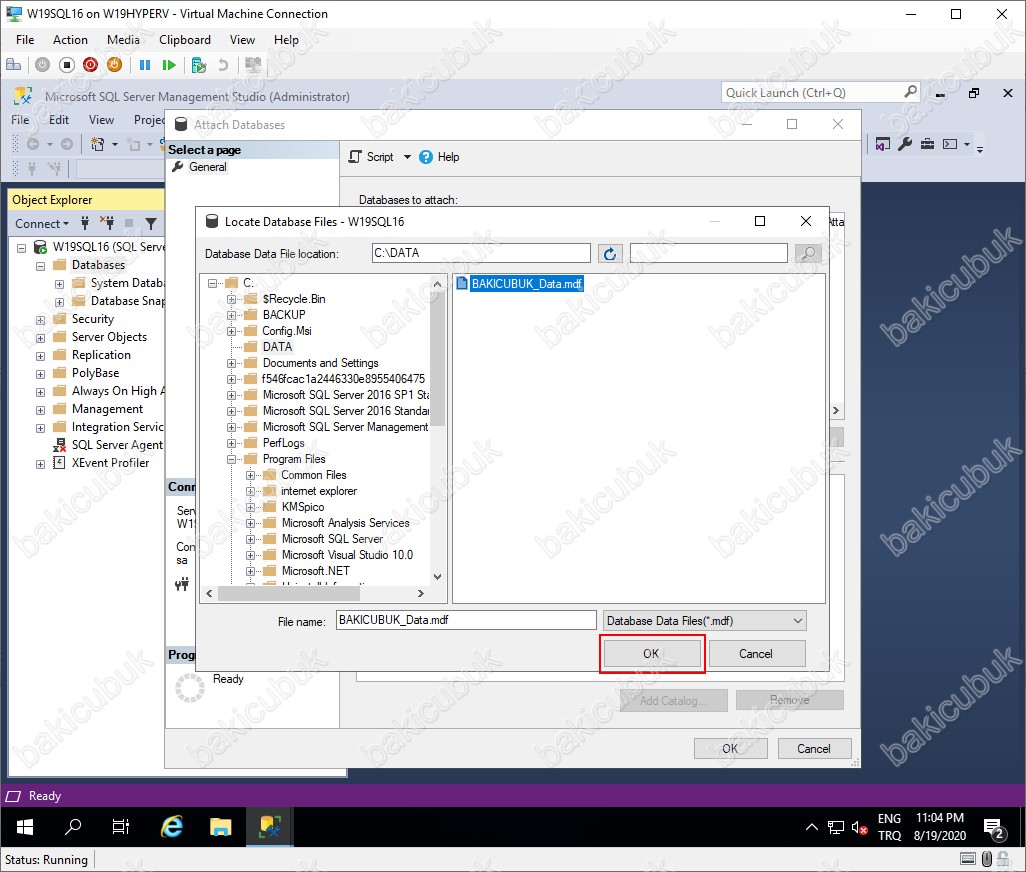The height and width of the screenshot is (872, 1026).
Task: Open the Media menu
Action: point(123,40)
